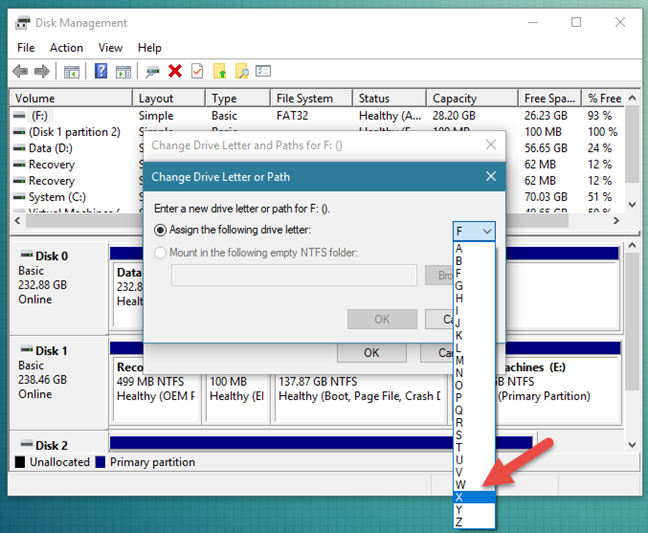Click the Connect drive toolbar icon
The height and width of the screenshot is (533, 648).
(152, 72)
